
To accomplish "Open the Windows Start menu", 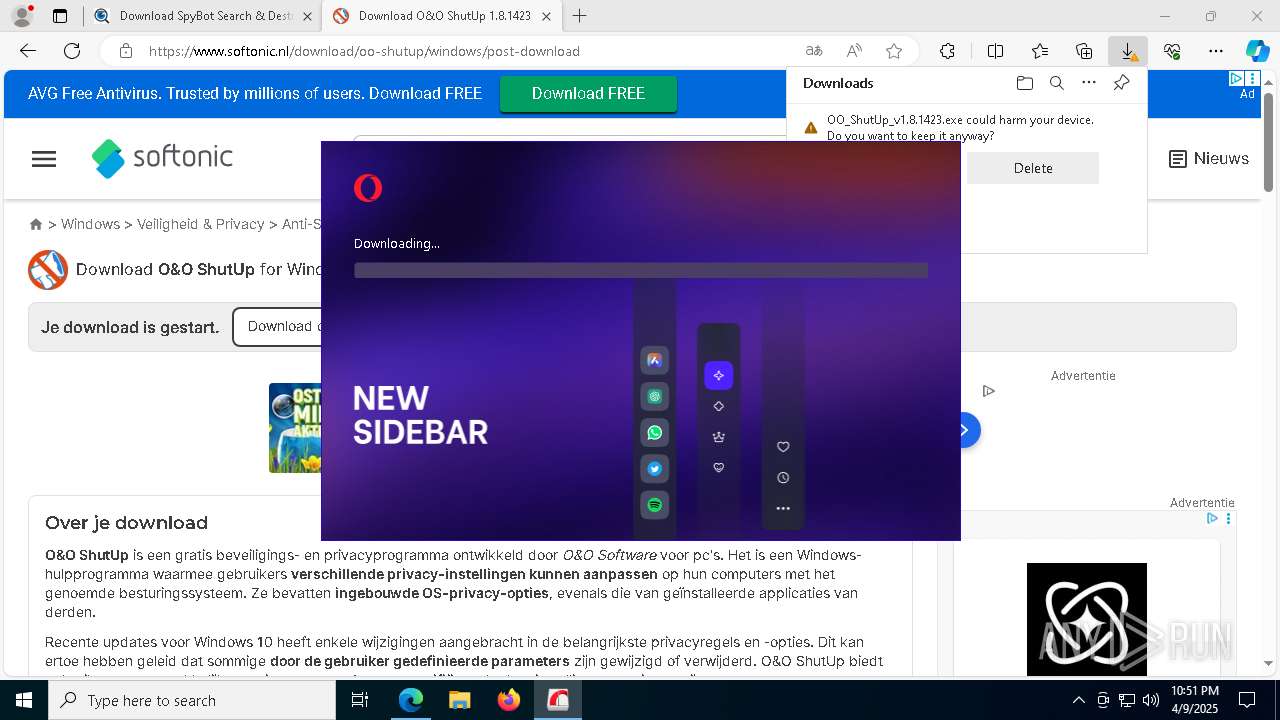I will 24,700.
